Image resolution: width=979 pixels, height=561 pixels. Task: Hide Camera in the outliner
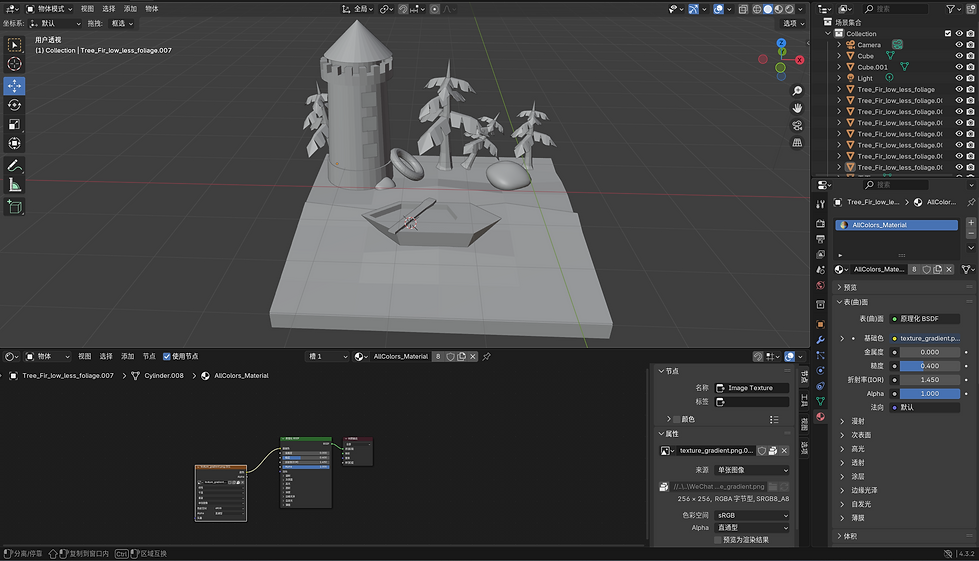click(959, 45)
